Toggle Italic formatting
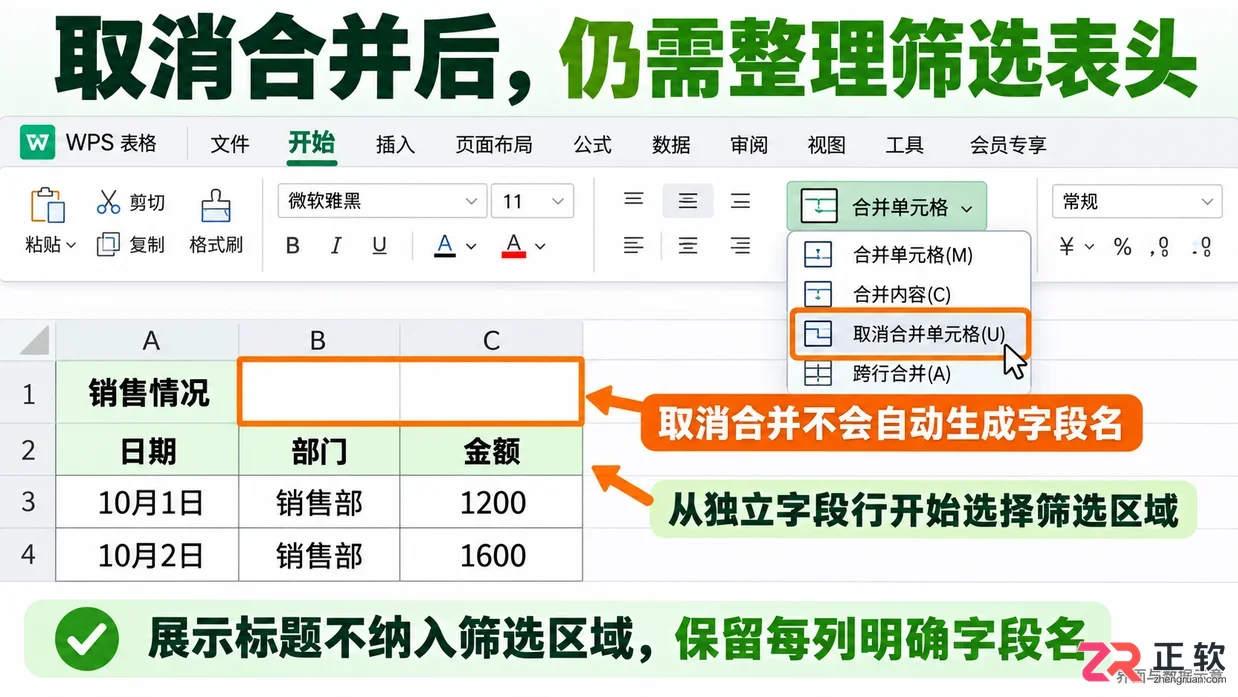 click(x=336, y=245)
